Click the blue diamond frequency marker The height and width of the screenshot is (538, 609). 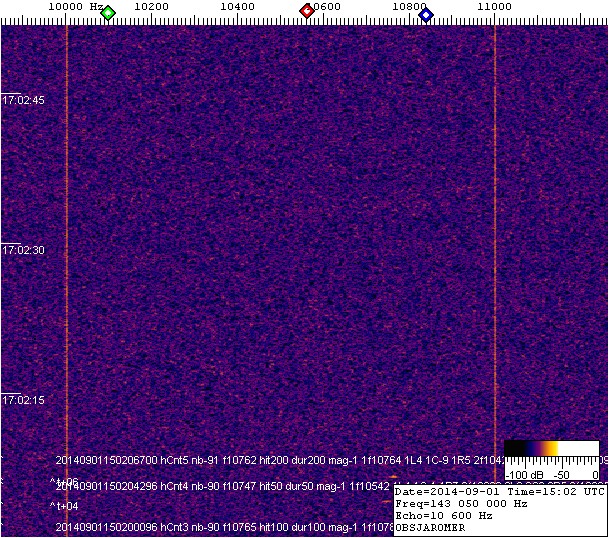(426, 14)
